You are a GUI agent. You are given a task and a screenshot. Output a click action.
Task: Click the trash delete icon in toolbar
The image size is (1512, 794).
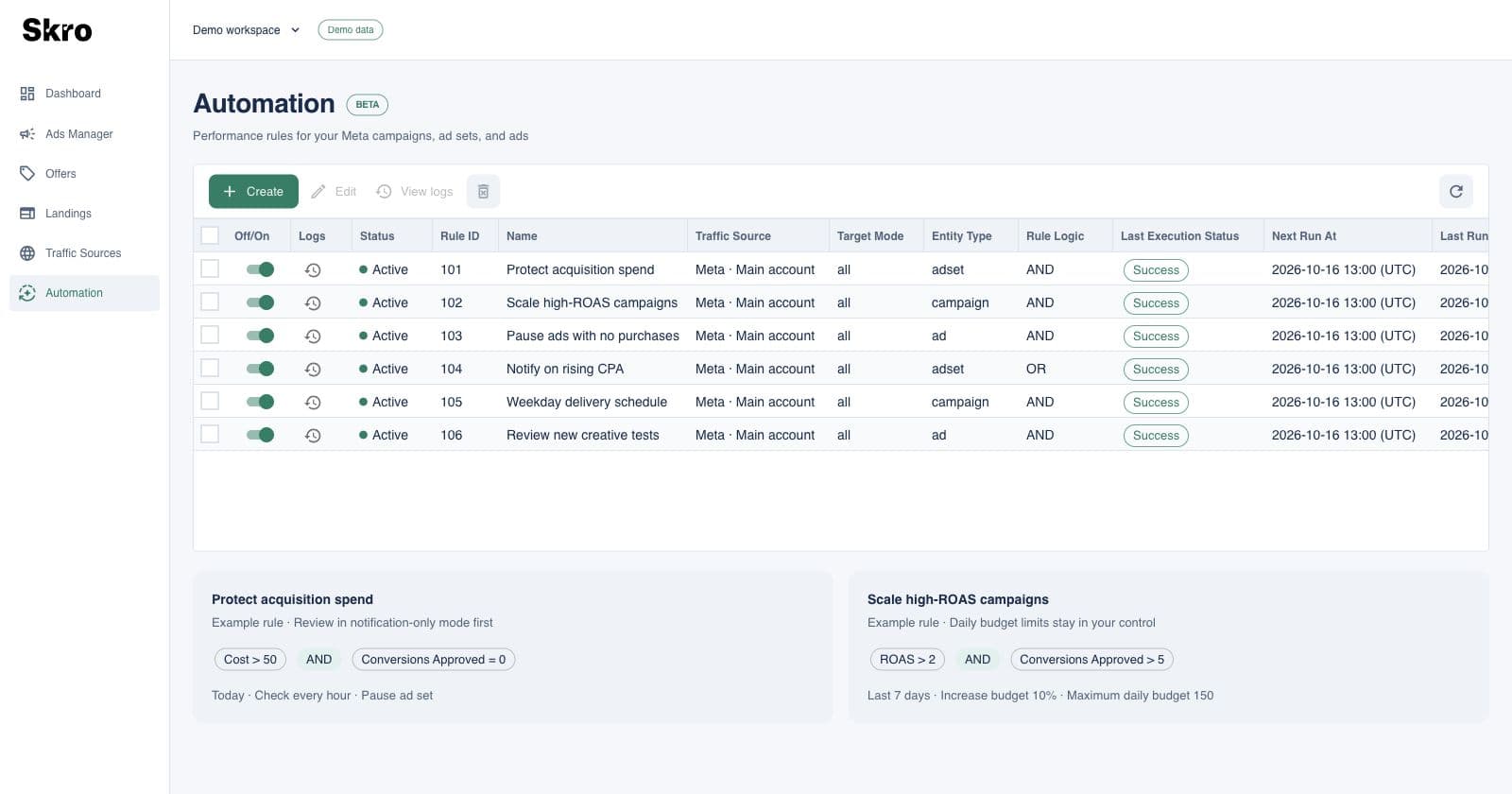pyautogui.click(x=483, y=192)
